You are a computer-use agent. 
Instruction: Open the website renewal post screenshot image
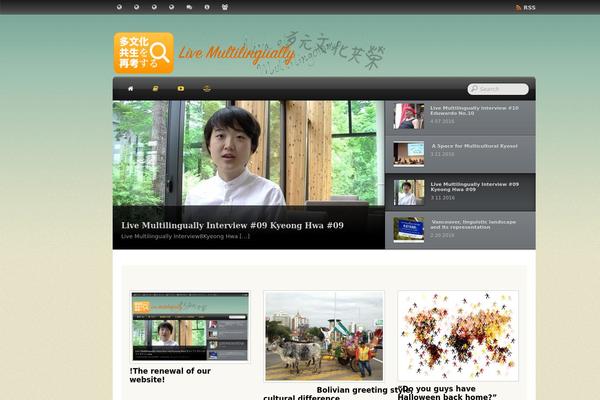[190, 327]
